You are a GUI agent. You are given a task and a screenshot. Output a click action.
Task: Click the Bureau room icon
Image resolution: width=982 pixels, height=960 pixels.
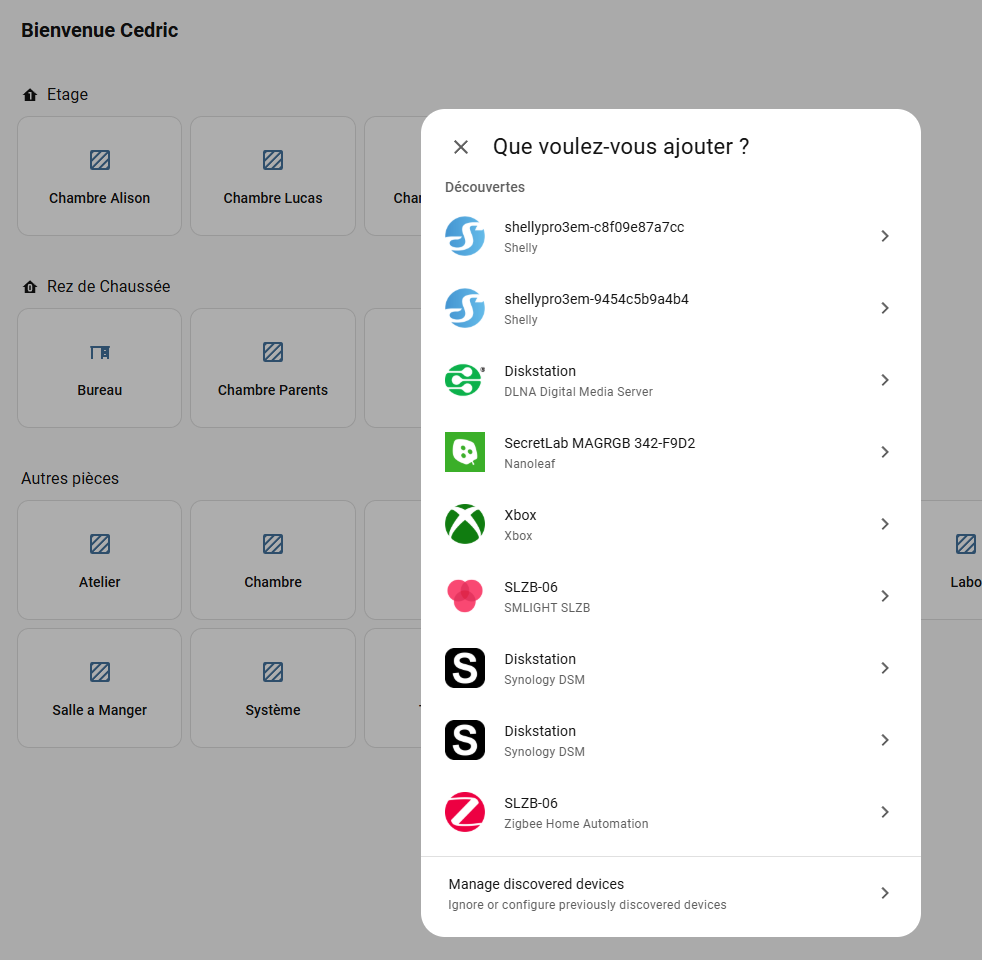pyautogui.click(x=100, y=352)
